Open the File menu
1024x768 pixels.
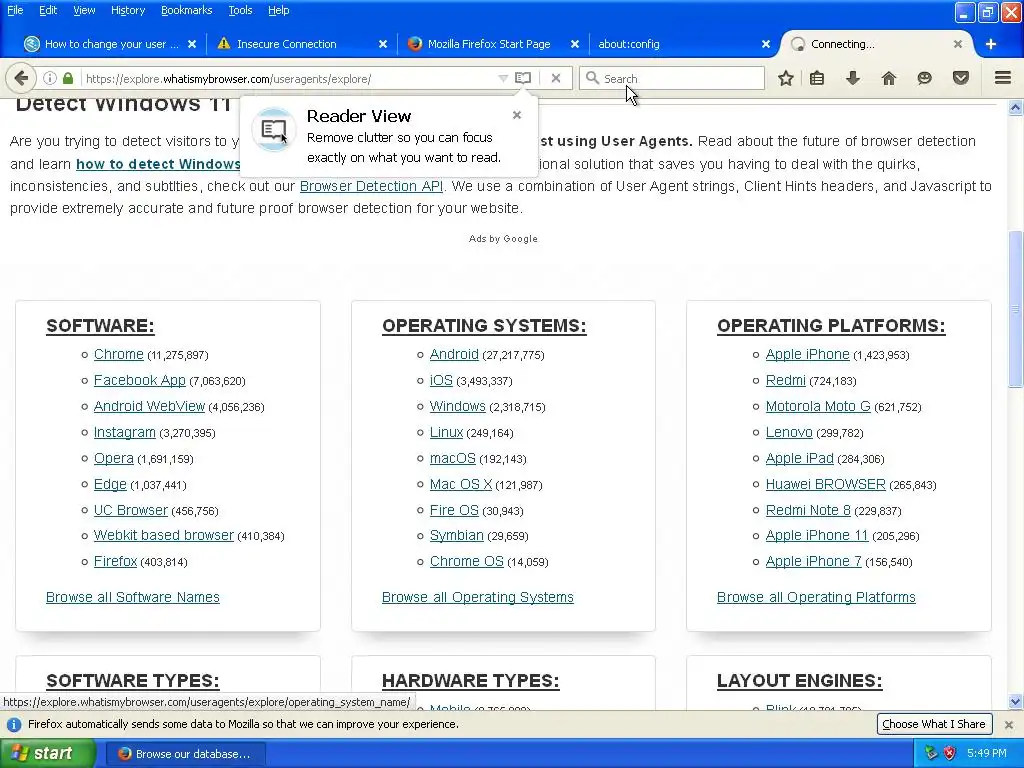15,10
